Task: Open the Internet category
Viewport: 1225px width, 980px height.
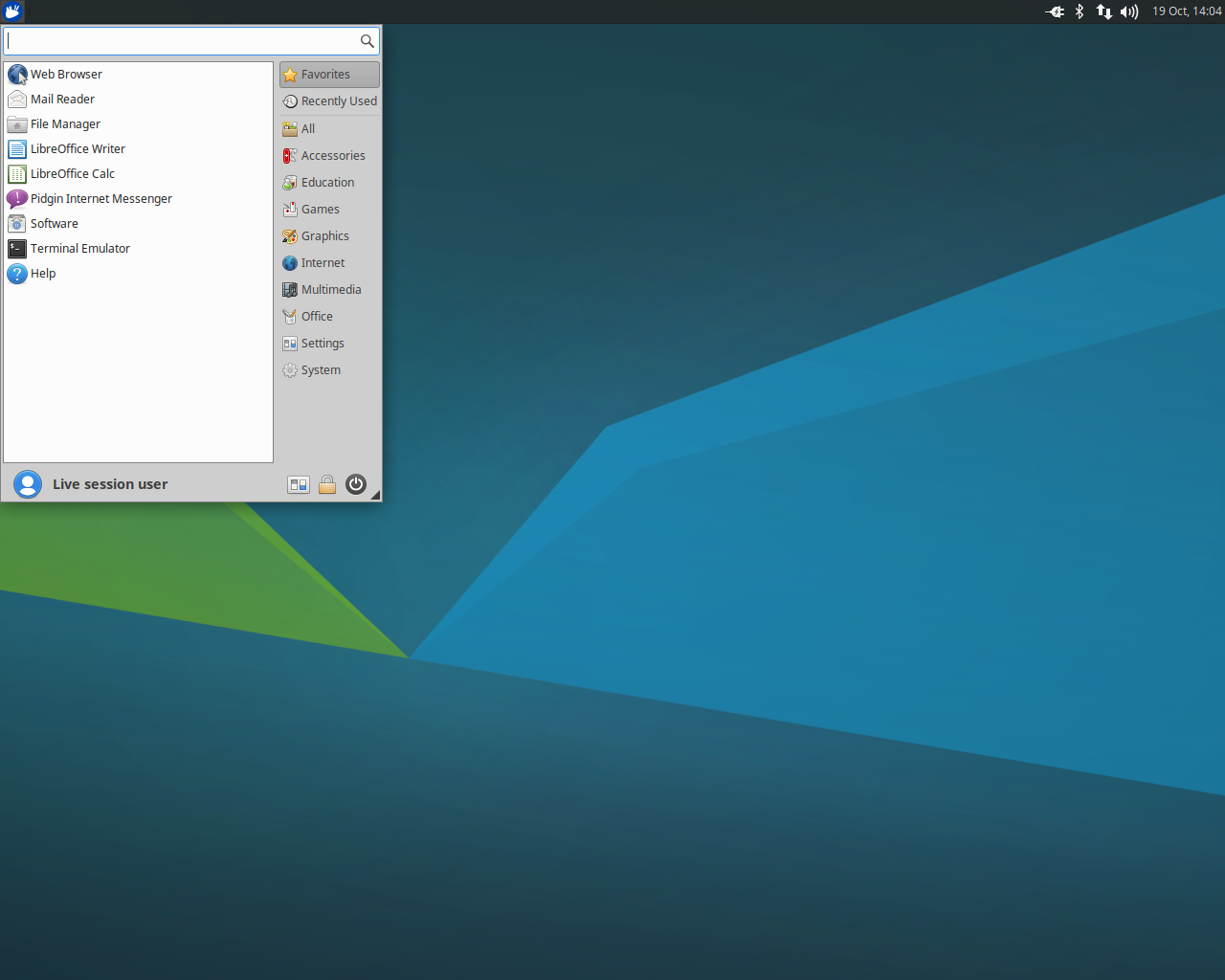Action: pyautogui.click(x=329, y=263)
